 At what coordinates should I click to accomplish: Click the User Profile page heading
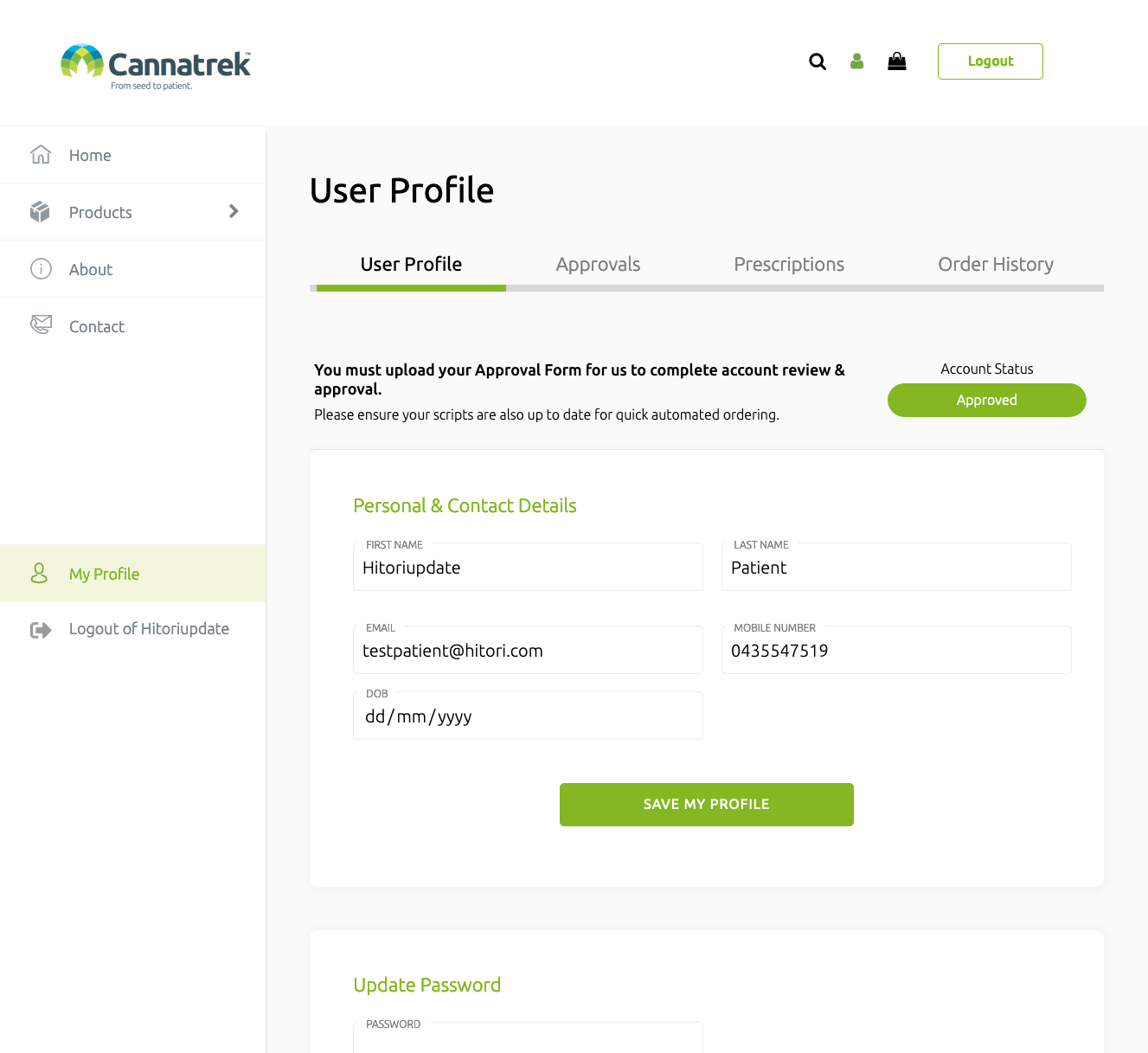[x=402, y=190]
